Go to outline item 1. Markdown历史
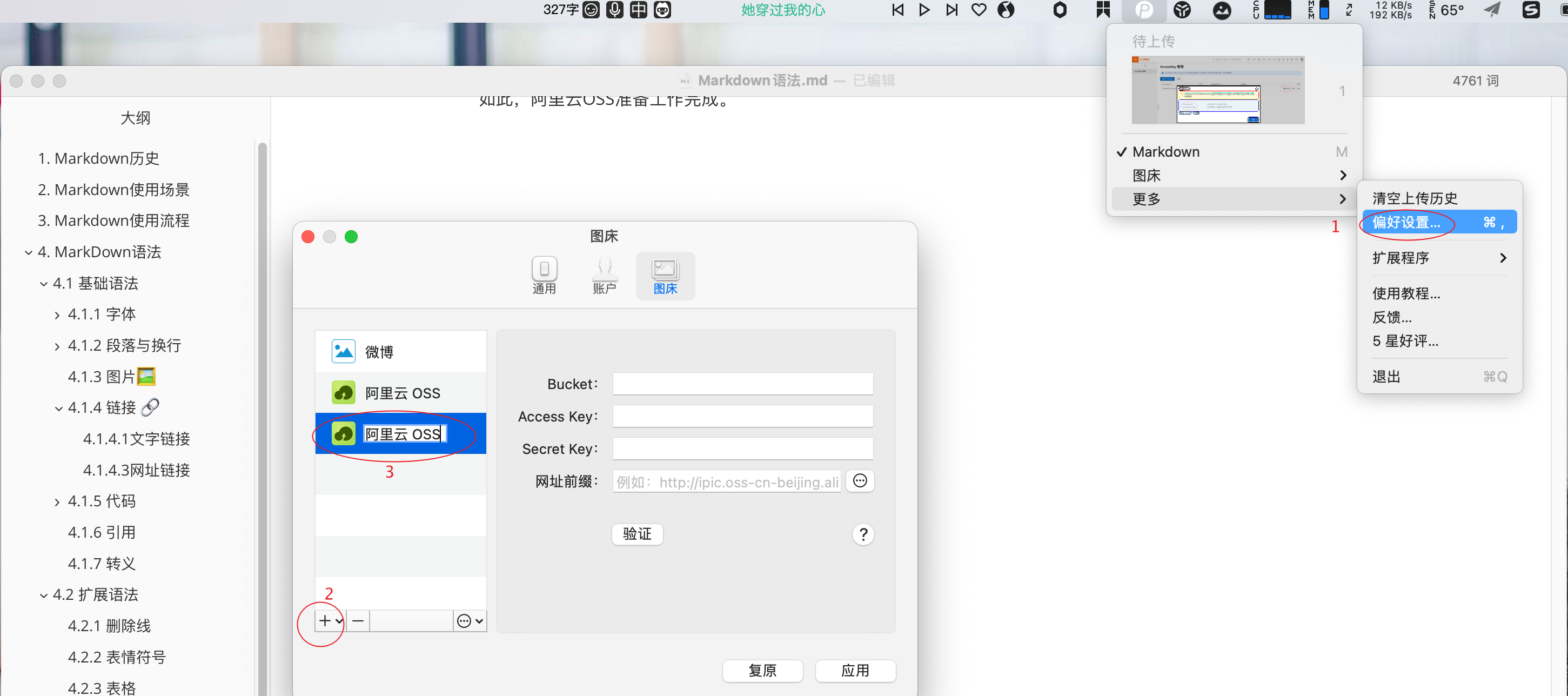1568x696 pixels. (x=99, y=158)
